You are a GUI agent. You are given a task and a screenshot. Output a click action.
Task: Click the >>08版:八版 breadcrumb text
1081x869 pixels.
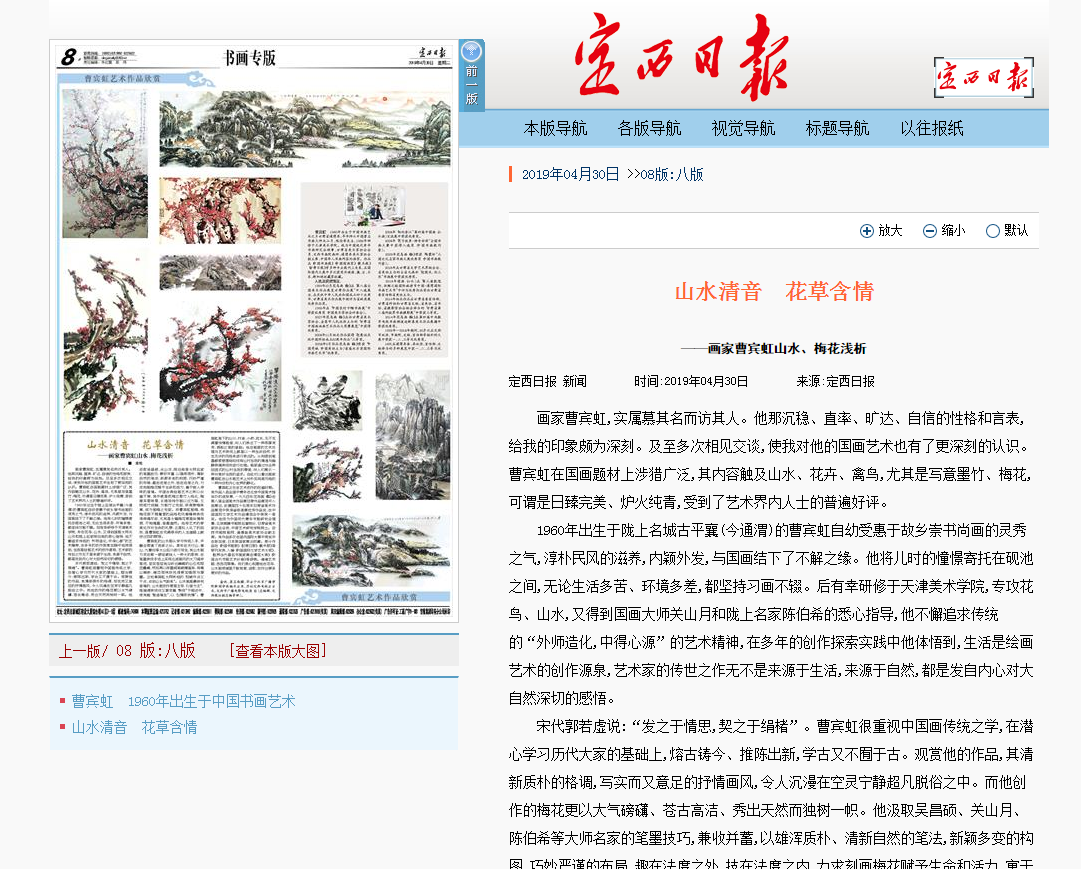tap(665, 174)
